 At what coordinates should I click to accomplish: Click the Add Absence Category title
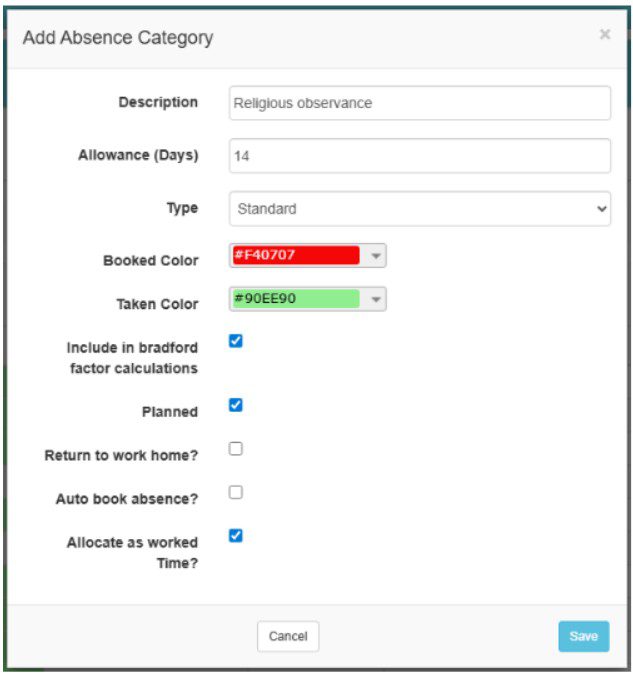(118, 38)
